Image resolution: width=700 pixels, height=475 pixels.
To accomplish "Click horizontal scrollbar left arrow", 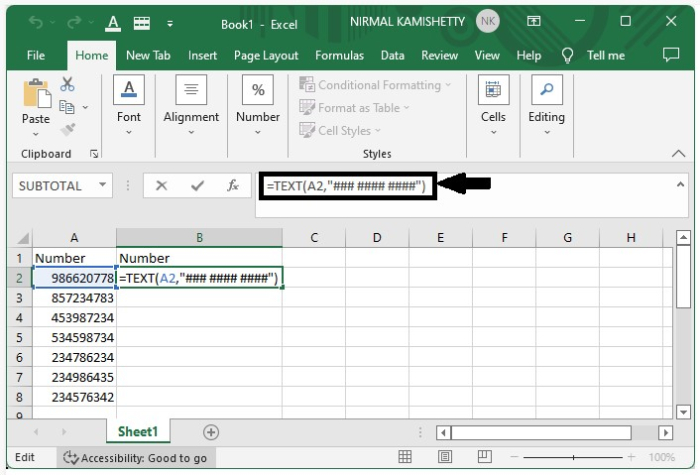I will 443,433.
